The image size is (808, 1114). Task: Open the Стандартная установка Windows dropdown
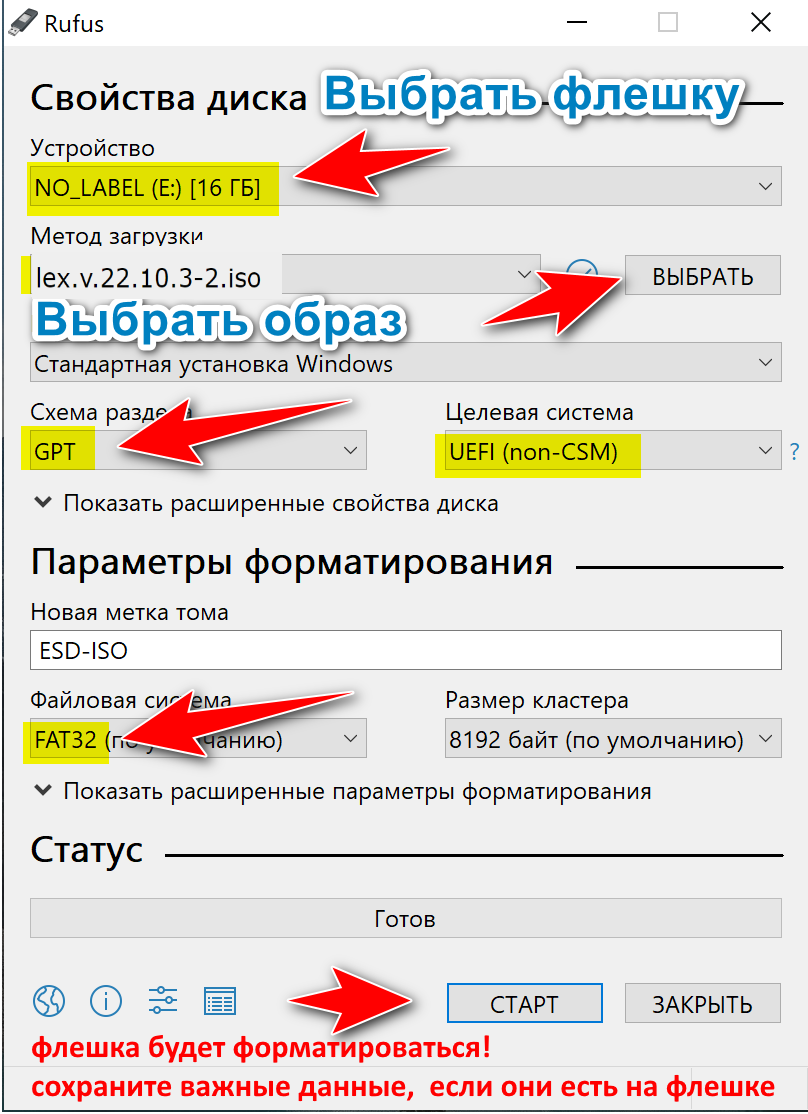click(x=406, y=363)
